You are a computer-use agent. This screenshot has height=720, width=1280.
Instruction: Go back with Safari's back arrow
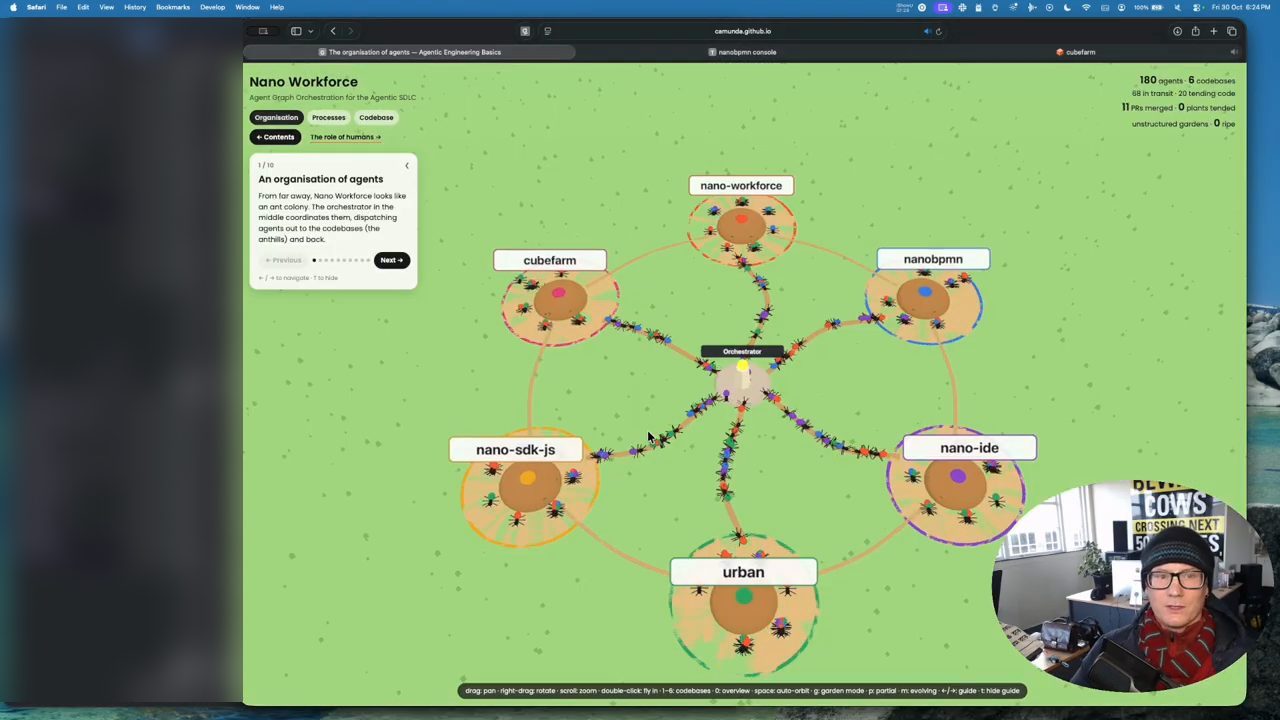click(333, 31)
